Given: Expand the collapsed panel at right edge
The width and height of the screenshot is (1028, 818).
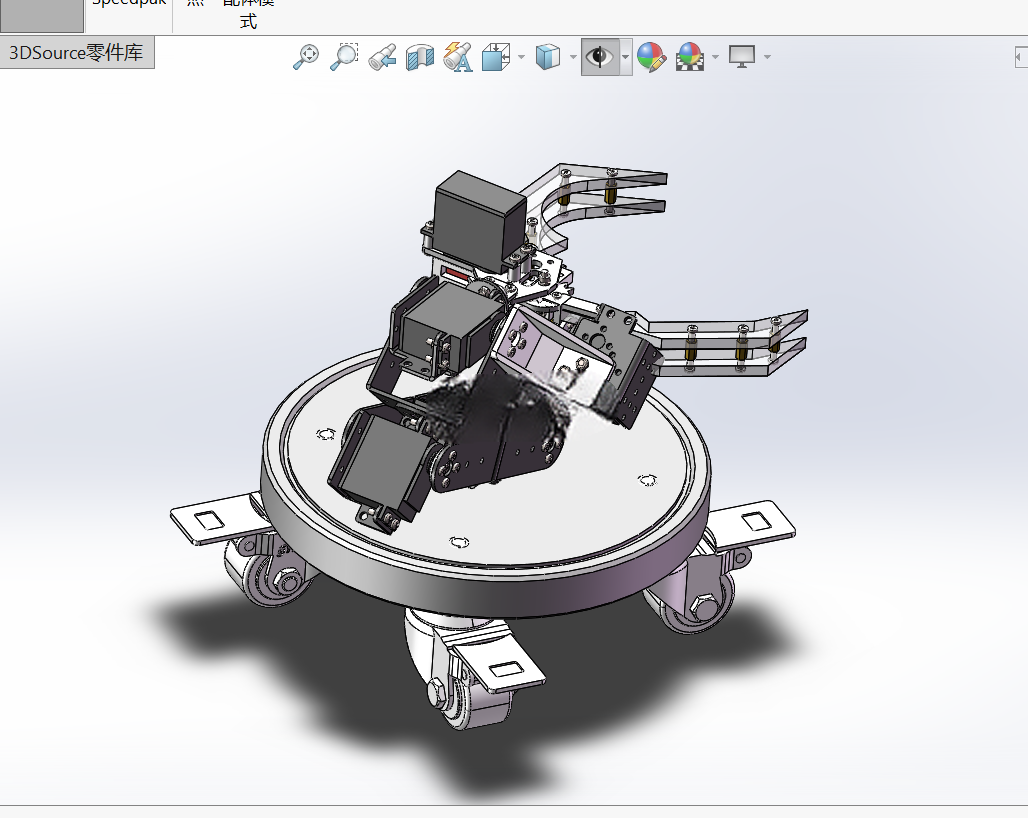Looking at the screenshot, I should tap(1020, 57).
